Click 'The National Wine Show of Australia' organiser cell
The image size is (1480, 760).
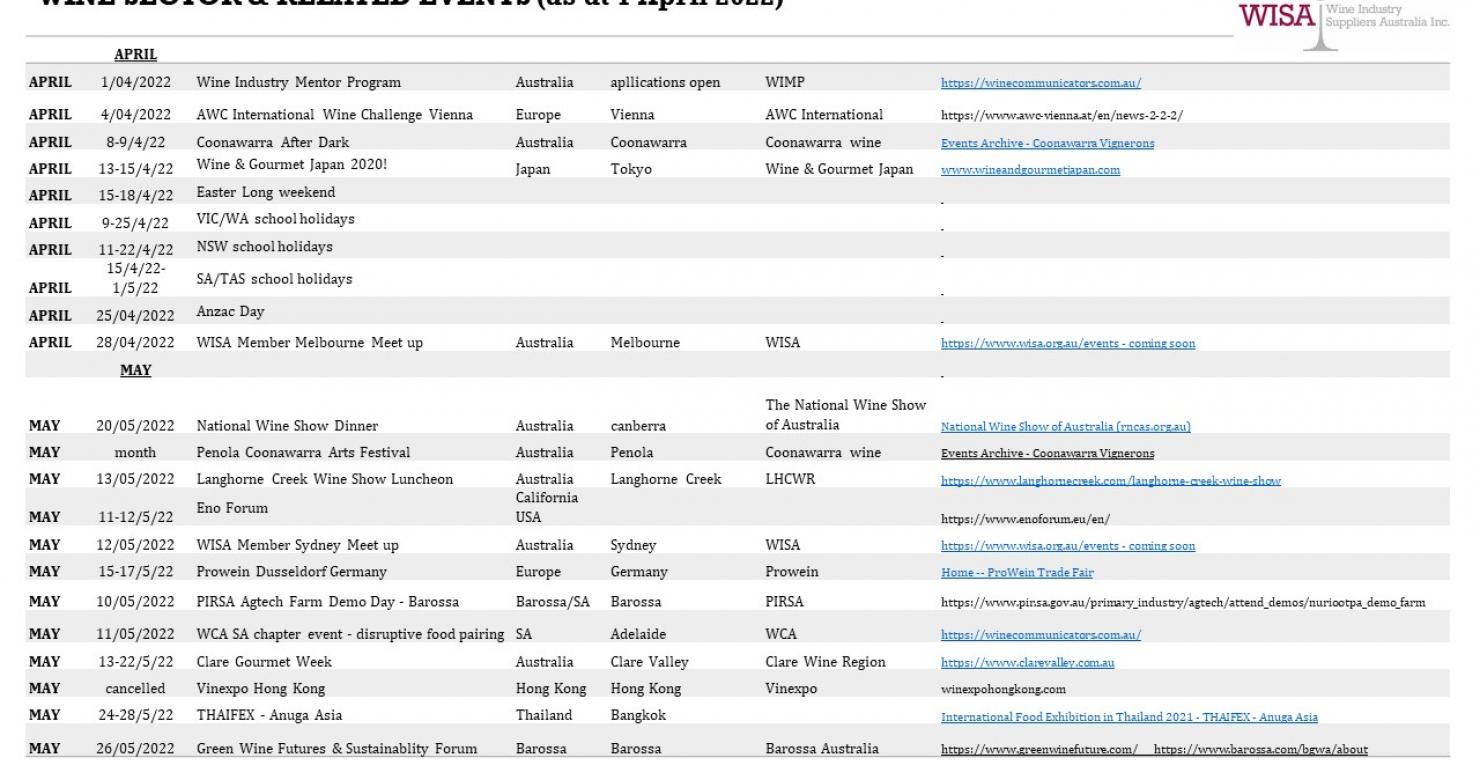[846, 415]
